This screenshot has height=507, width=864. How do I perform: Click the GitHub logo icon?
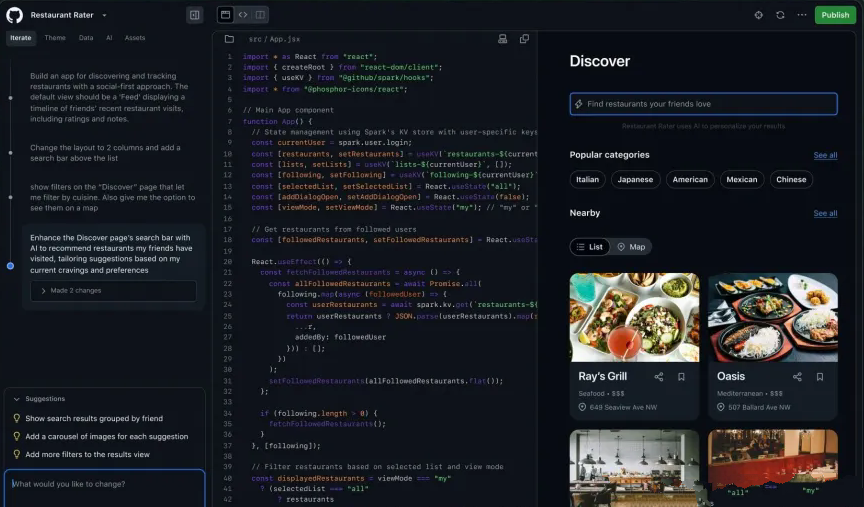pyautogui.click(x=14, y=15)
